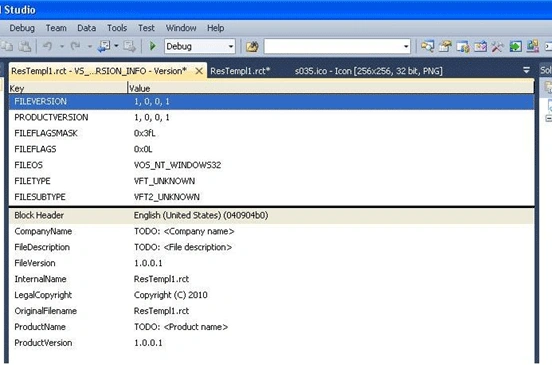Open the Solution Explorer side panel tab
The image size is (552, 365).
point(546,70)
